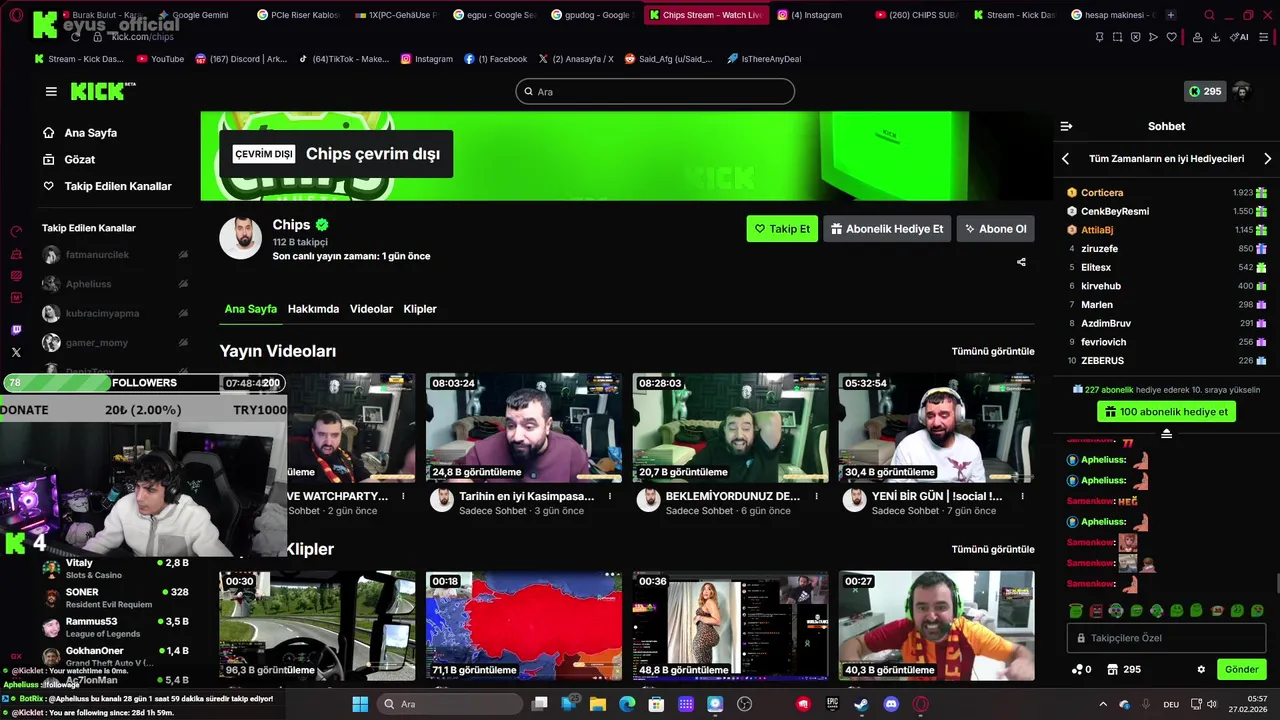
Task: Open the IsThereAnyDeal bookmark
Action: (763, 59)
